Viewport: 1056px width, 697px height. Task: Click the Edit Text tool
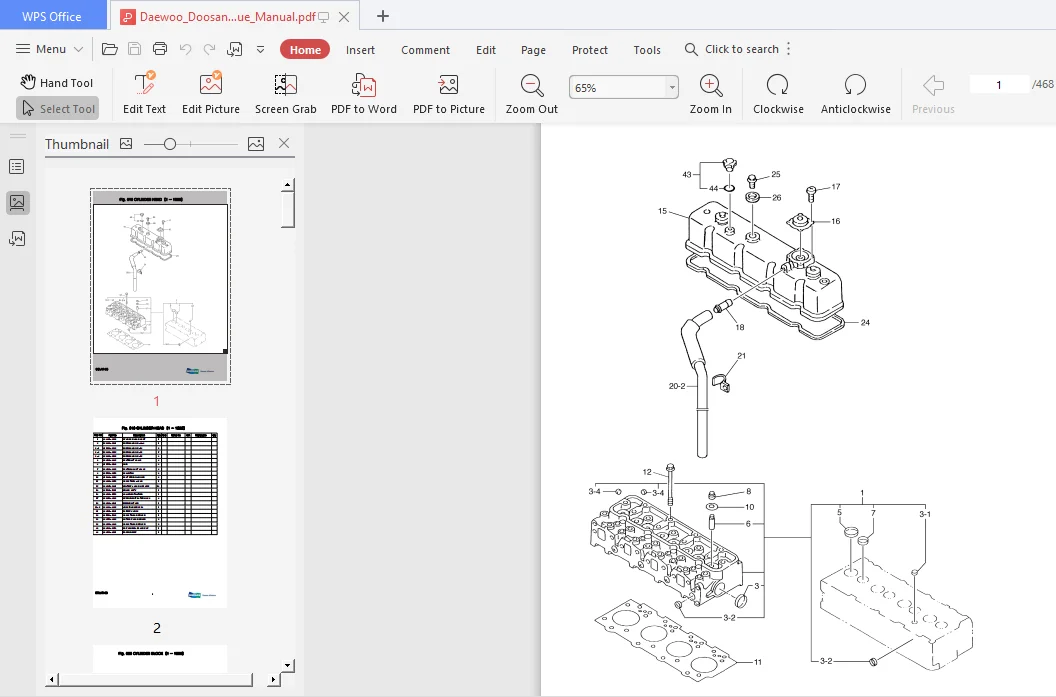pos(144,94)
